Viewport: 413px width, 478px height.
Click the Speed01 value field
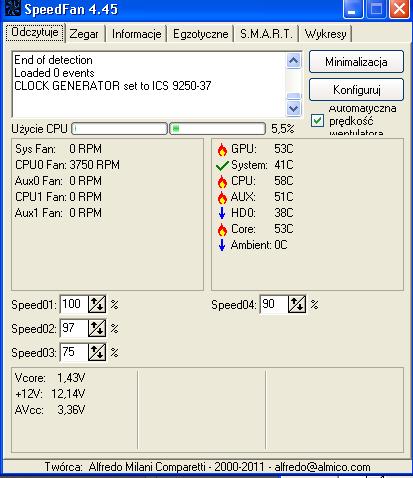(x=74, y=304)
